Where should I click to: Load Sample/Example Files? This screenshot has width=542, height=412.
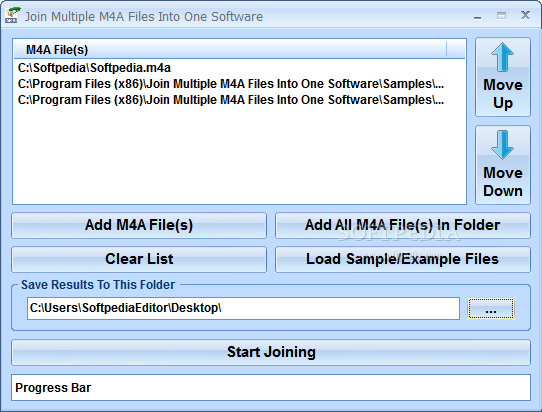(403, 259)
